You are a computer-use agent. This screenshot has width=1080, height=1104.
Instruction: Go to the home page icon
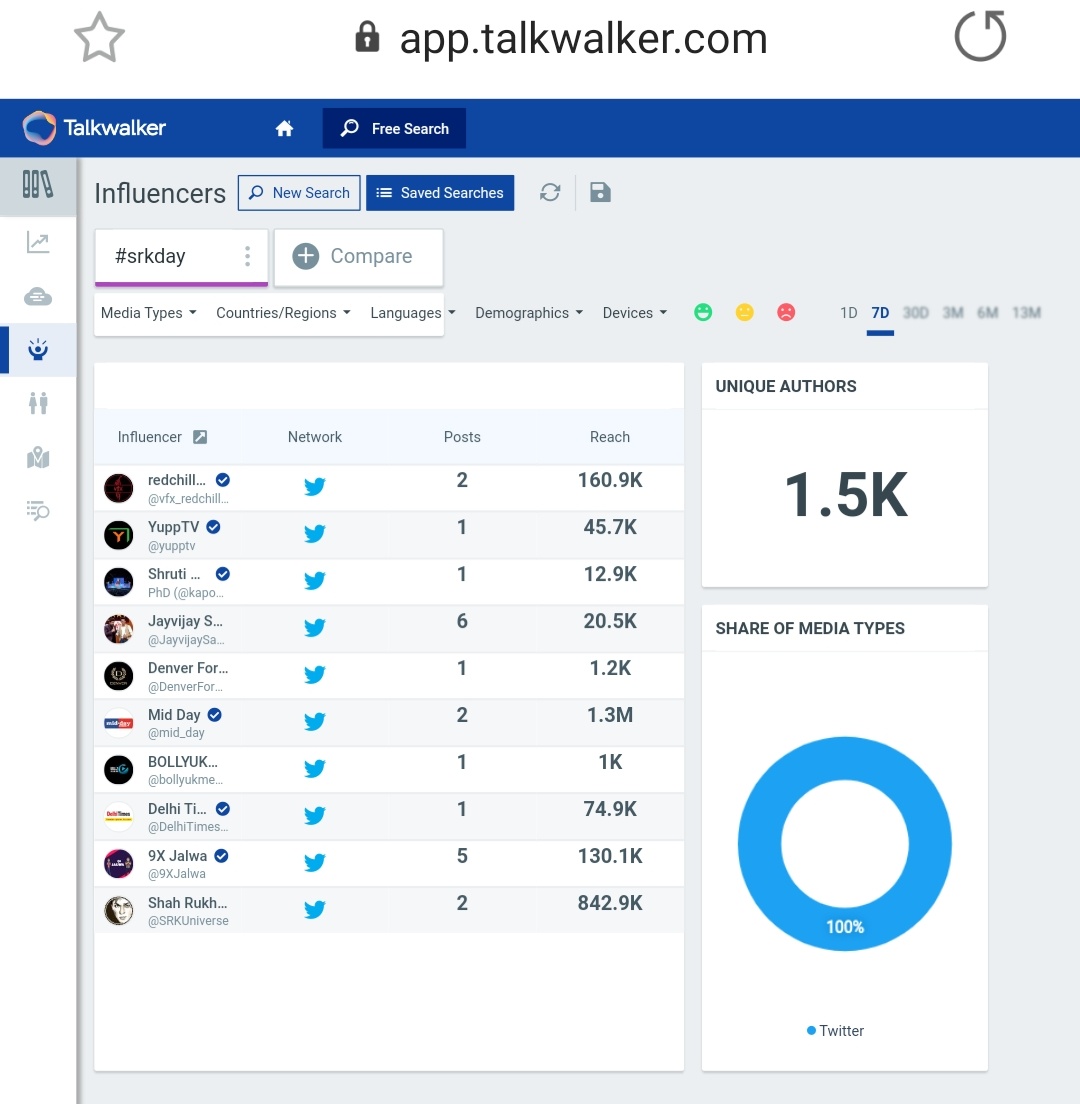pyautogui.click(x=284, y=128)
